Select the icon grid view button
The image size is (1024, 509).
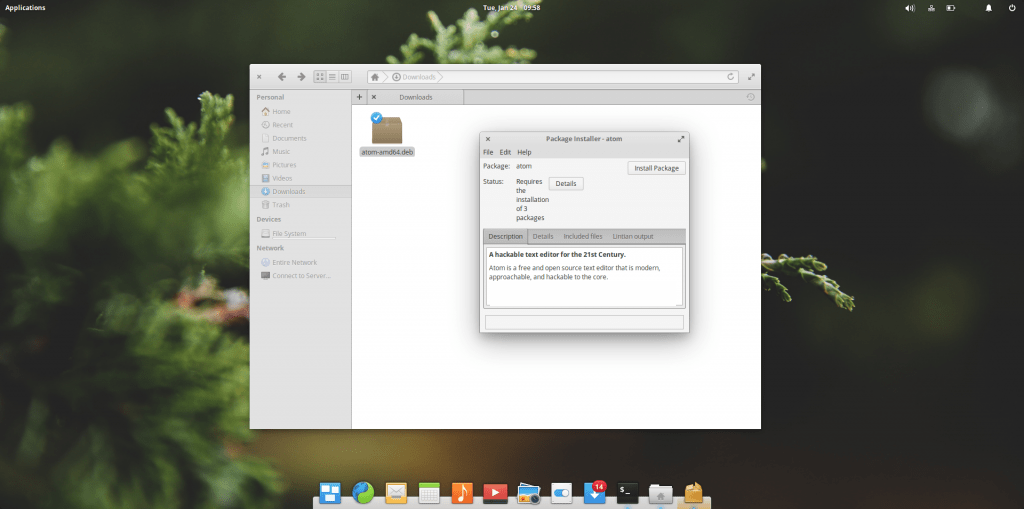point(320,76)
